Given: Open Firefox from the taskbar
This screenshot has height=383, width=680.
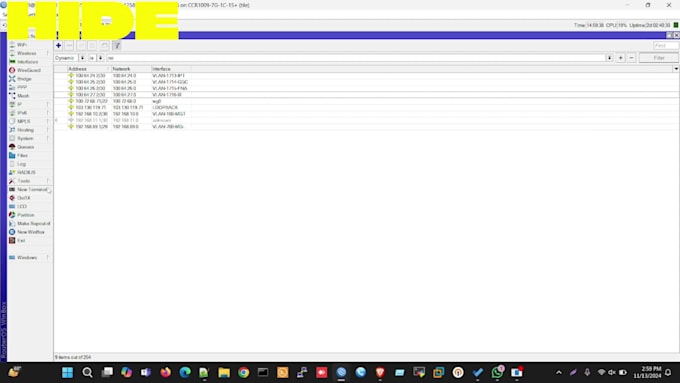Looking at the screenshot, I should click(165, 373).
